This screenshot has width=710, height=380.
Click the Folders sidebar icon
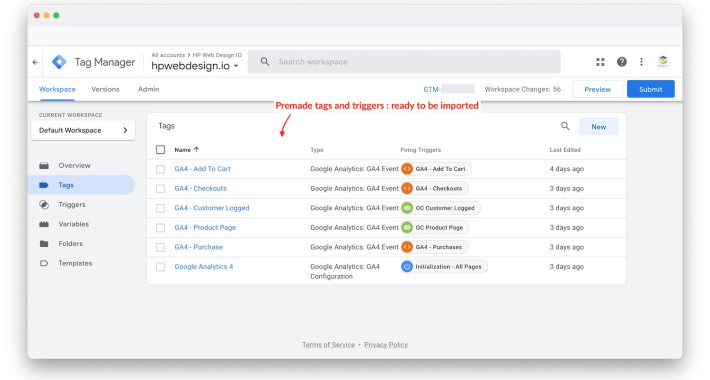pos(44,244)
